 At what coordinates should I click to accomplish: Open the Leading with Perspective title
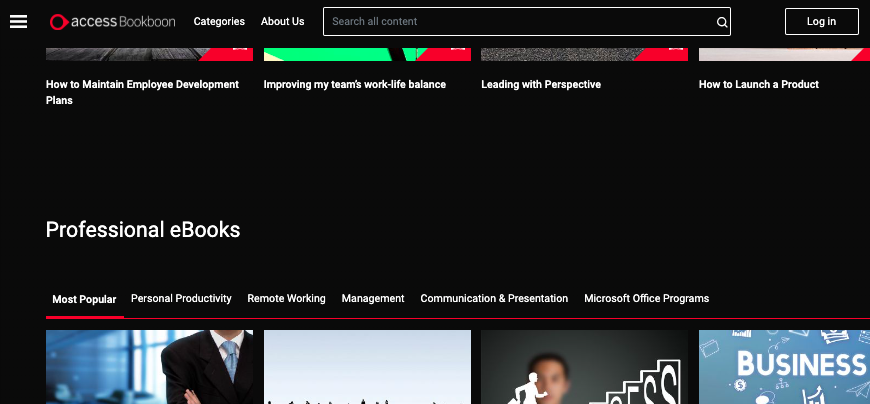(541, 85)
